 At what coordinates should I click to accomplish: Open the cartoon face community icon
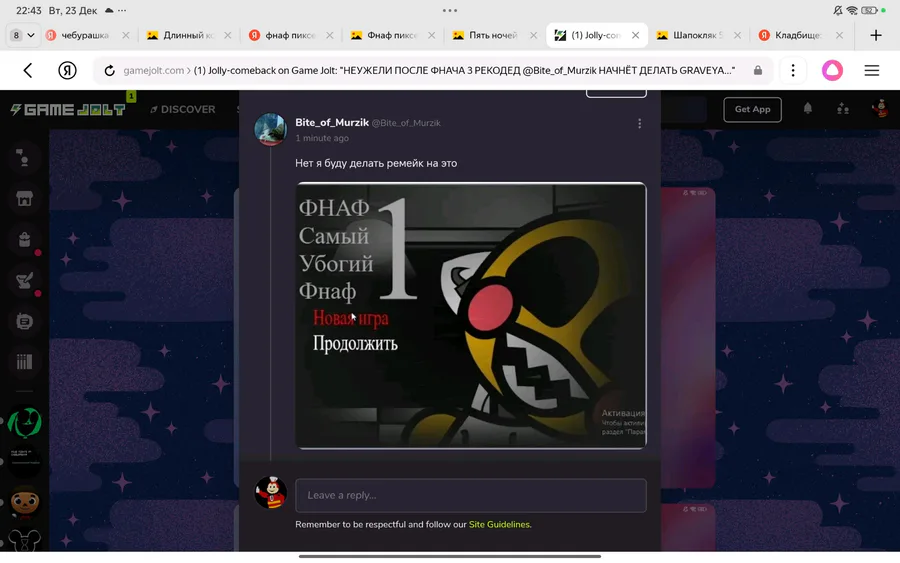pyautogui.click(x=24, y=502)
